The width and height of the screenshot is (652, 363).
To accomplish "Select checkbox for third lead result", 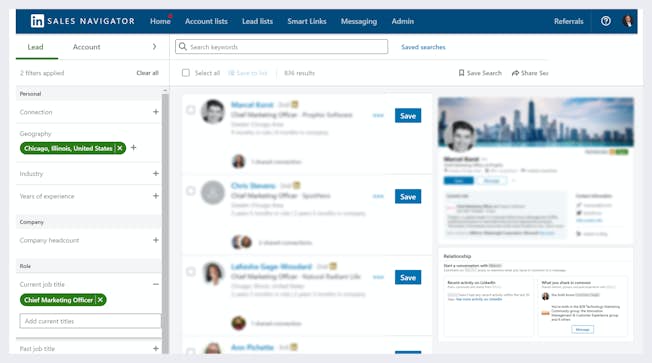I will tap(190, 272).
